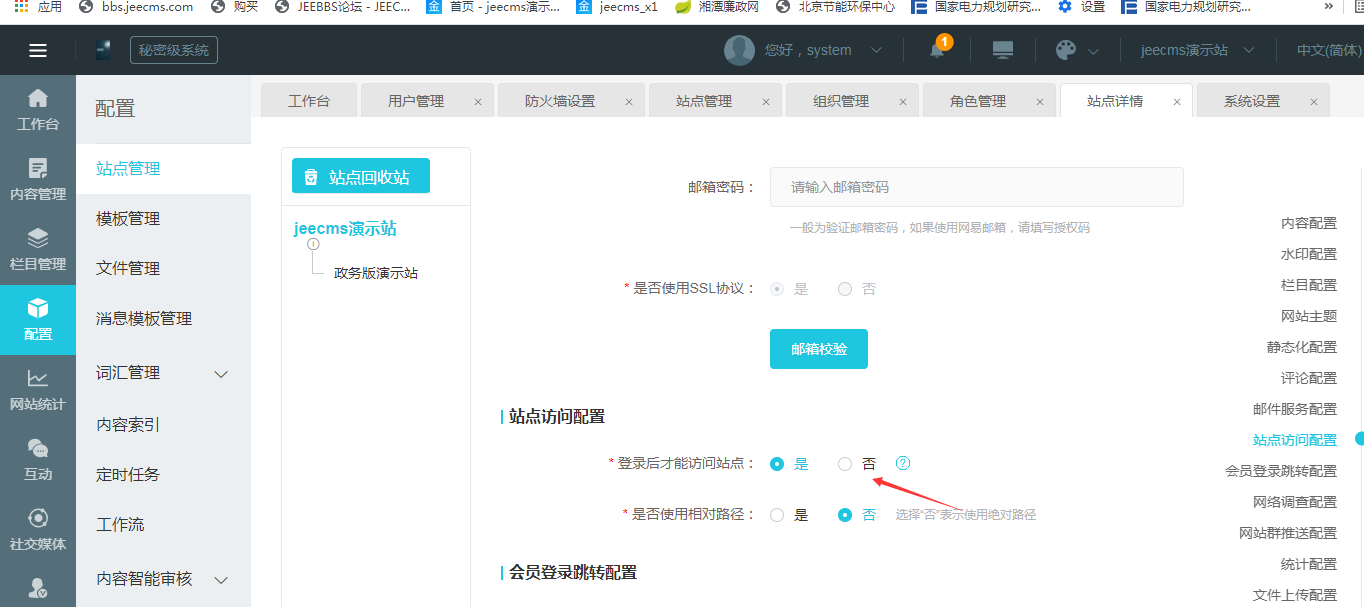Open 内容管理 sidebar section
This screenshot has height=607, width=1364.
(38, 180)
